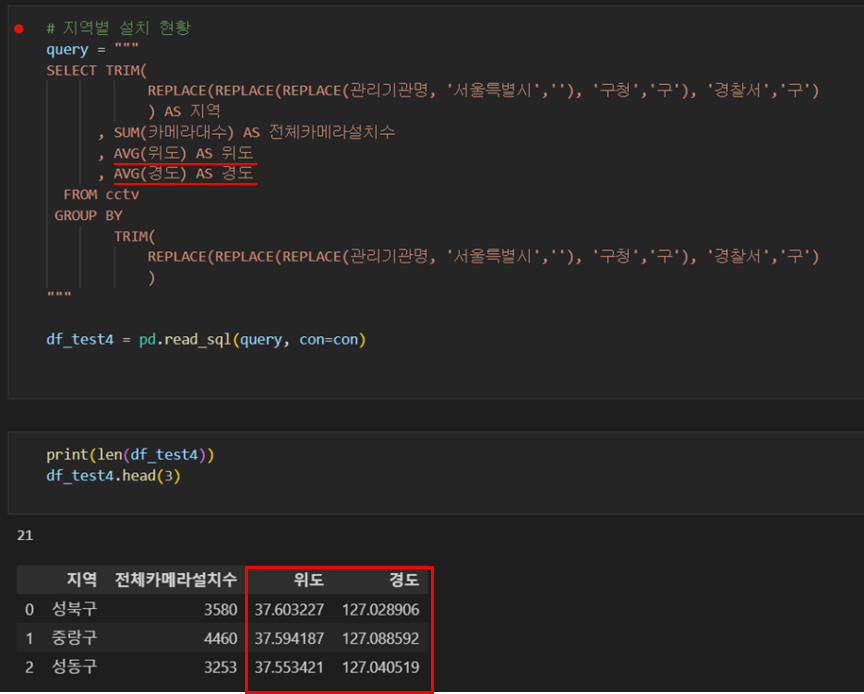Screen dimensions: 864x694
Task: Click the '성북구' cell
Action: point(74,609)
